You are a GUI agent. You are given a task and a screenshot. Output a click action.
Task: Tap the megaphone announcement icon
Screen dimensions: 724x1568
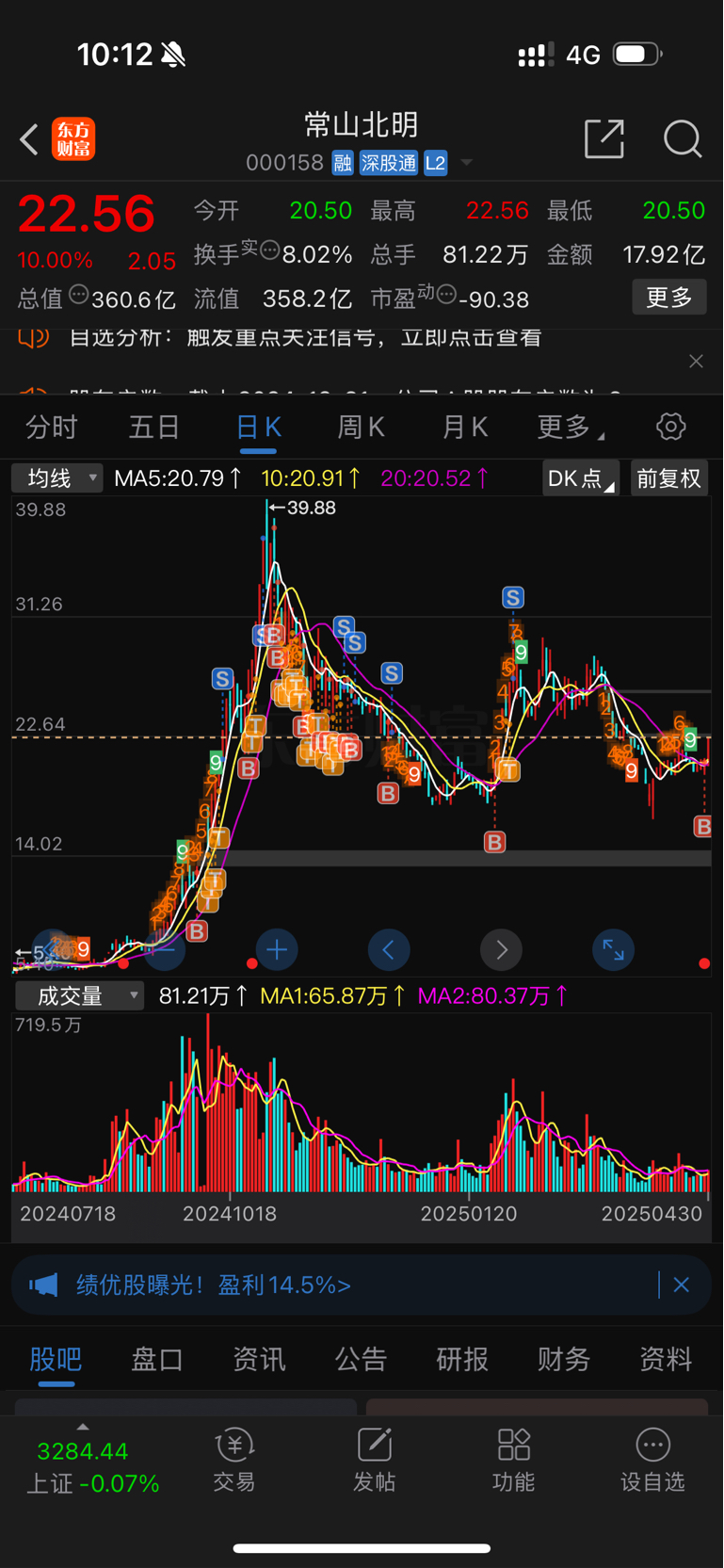point(43,1285)
